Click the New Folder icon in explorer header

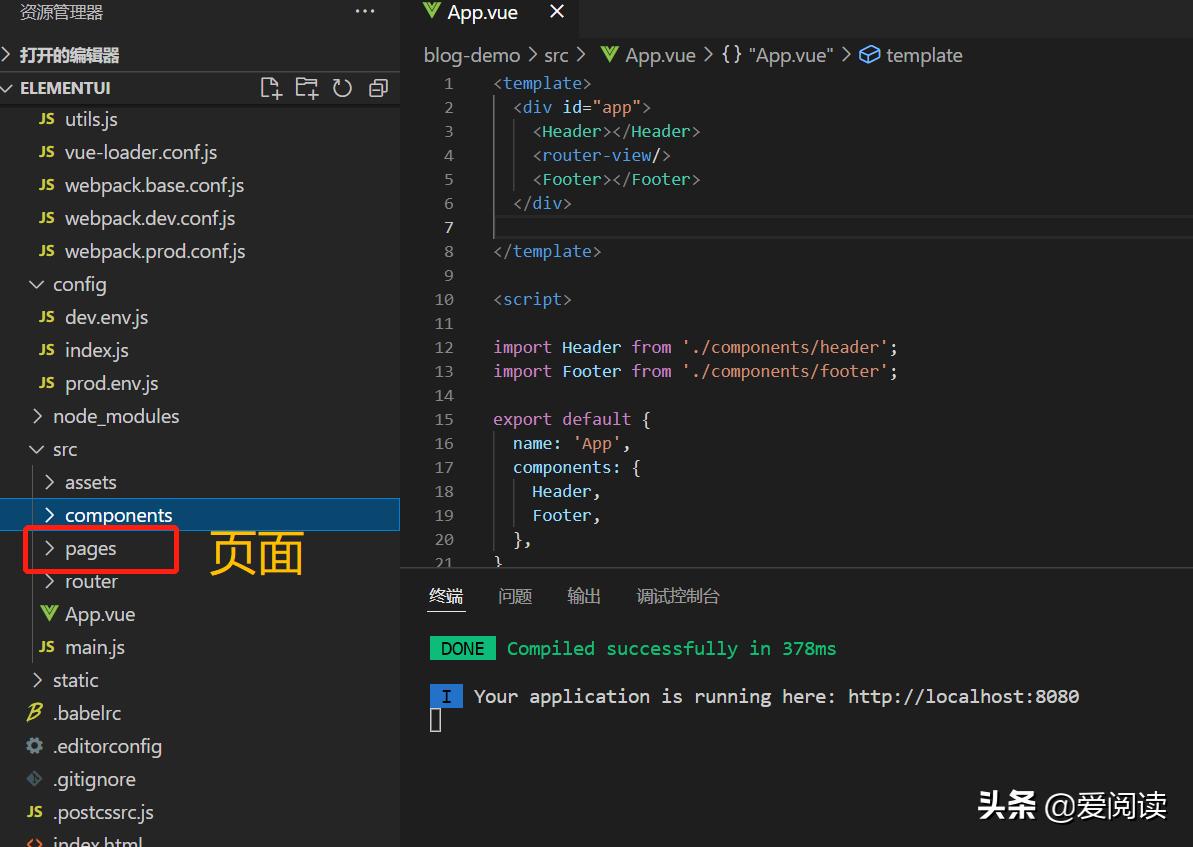click(306, 88)
